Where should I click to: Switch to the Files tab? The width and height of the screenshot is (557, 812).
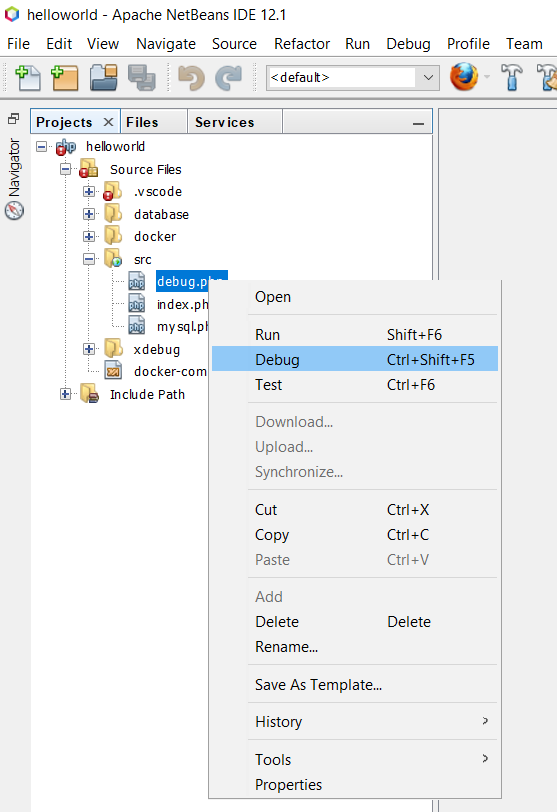tap(142, 122)
